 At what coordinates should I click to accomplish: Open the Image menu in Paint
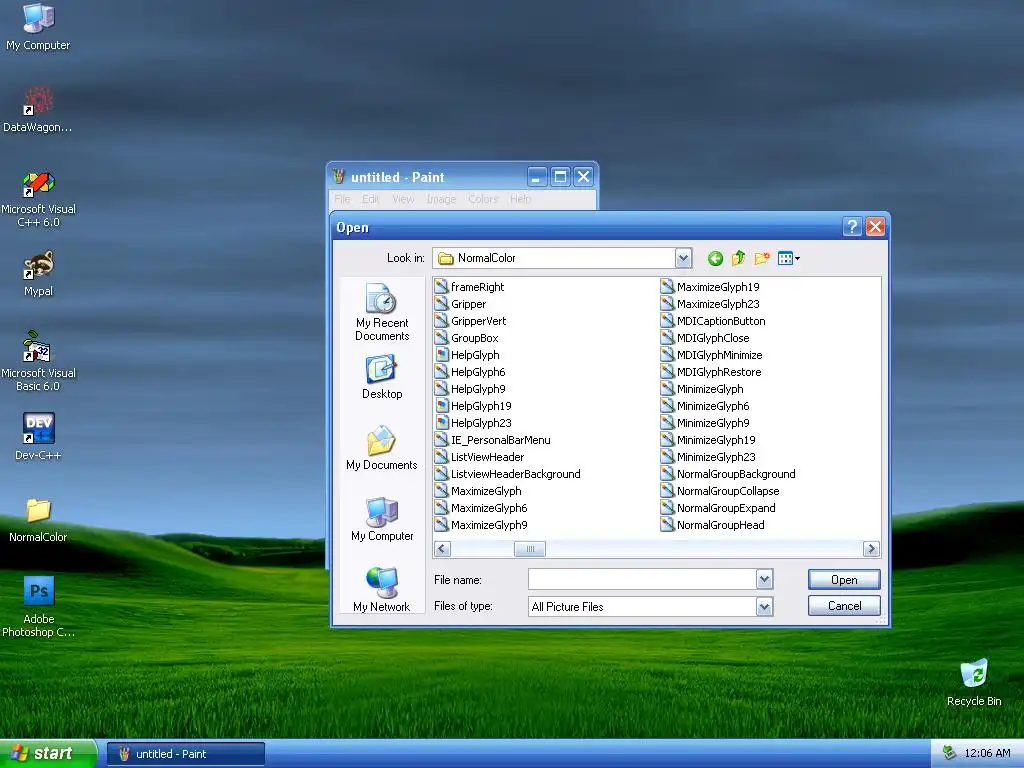coord(441,199)
